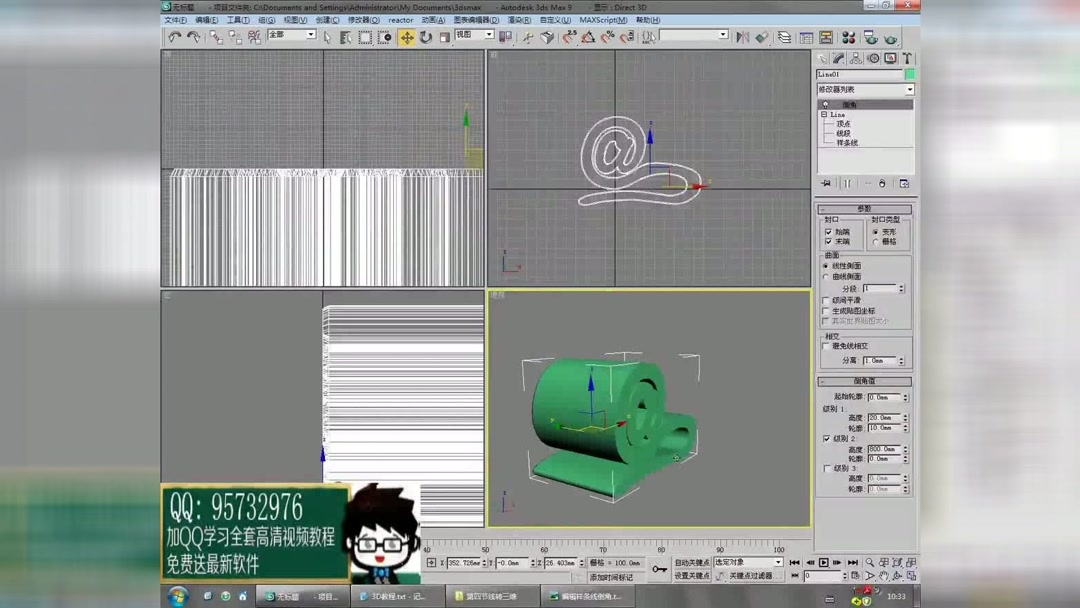
Task: Open the 文件 menu
Action: click(x=172, y=19)
